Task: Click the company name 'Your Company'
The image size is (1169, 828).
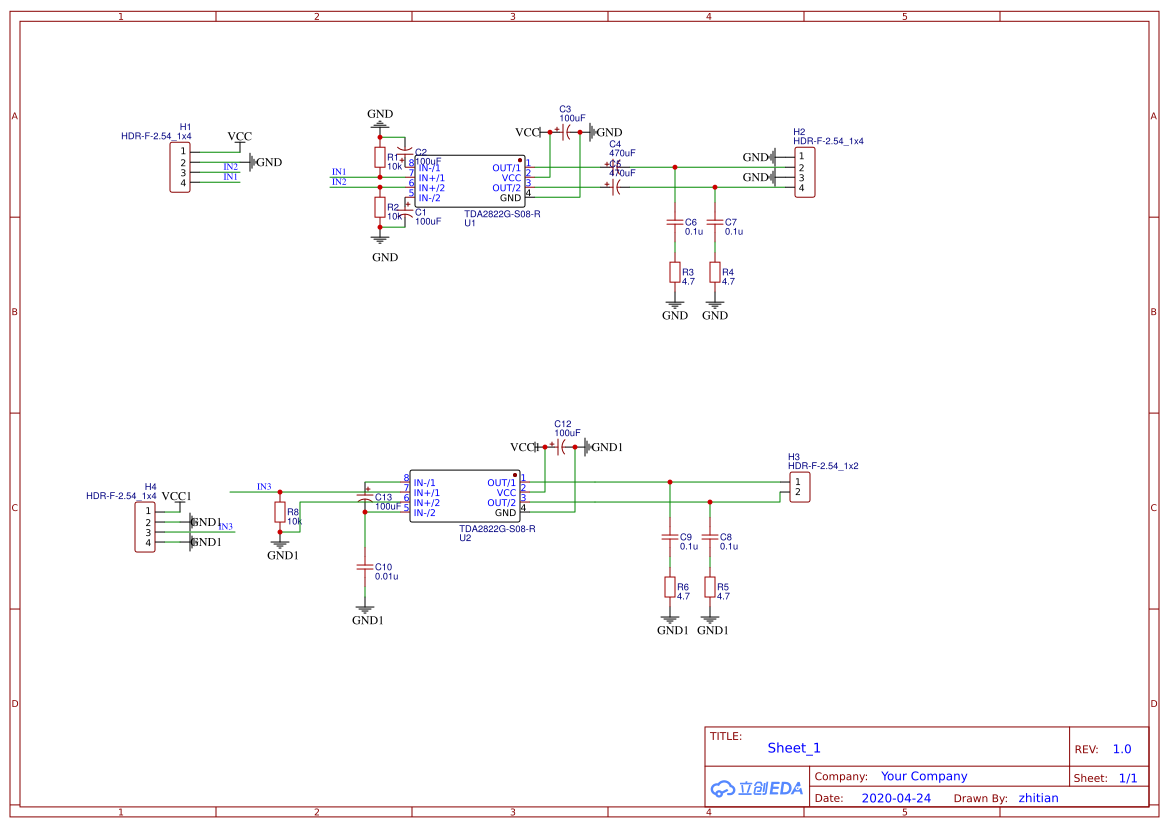Action: [924, 776]
